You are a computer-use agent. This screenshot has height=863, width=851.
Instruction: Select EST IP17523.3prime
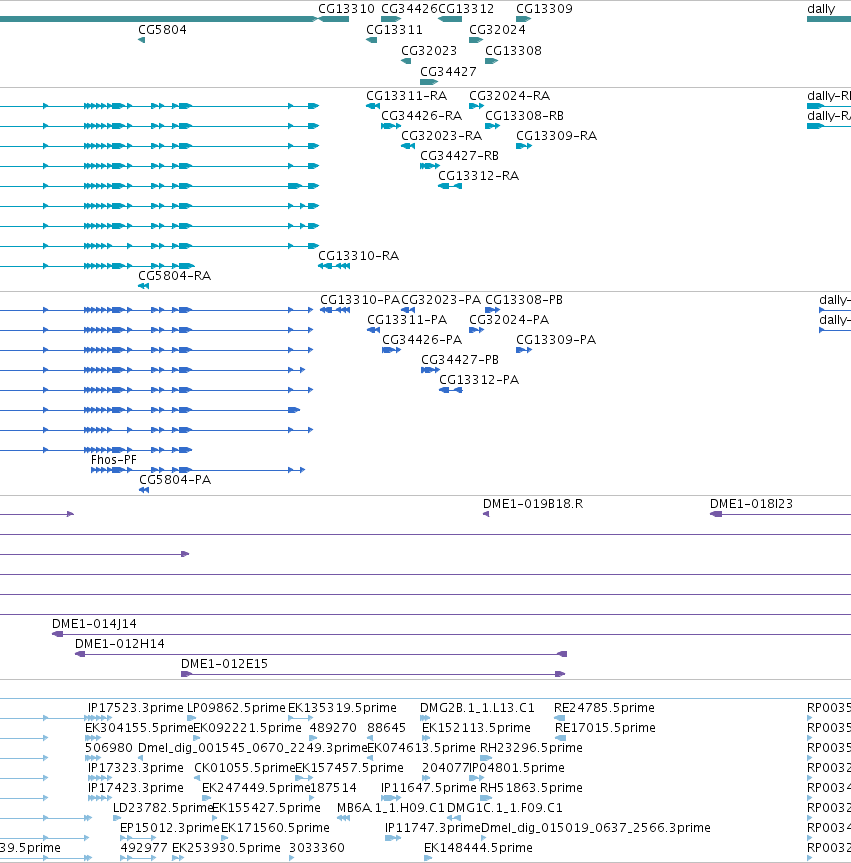[x=135, y=708]
